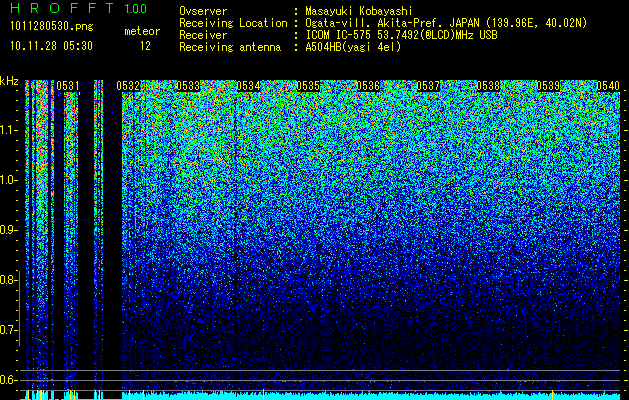Select the 0533 time marker
The height and width of the screenshot is (400, 629).
188,86
